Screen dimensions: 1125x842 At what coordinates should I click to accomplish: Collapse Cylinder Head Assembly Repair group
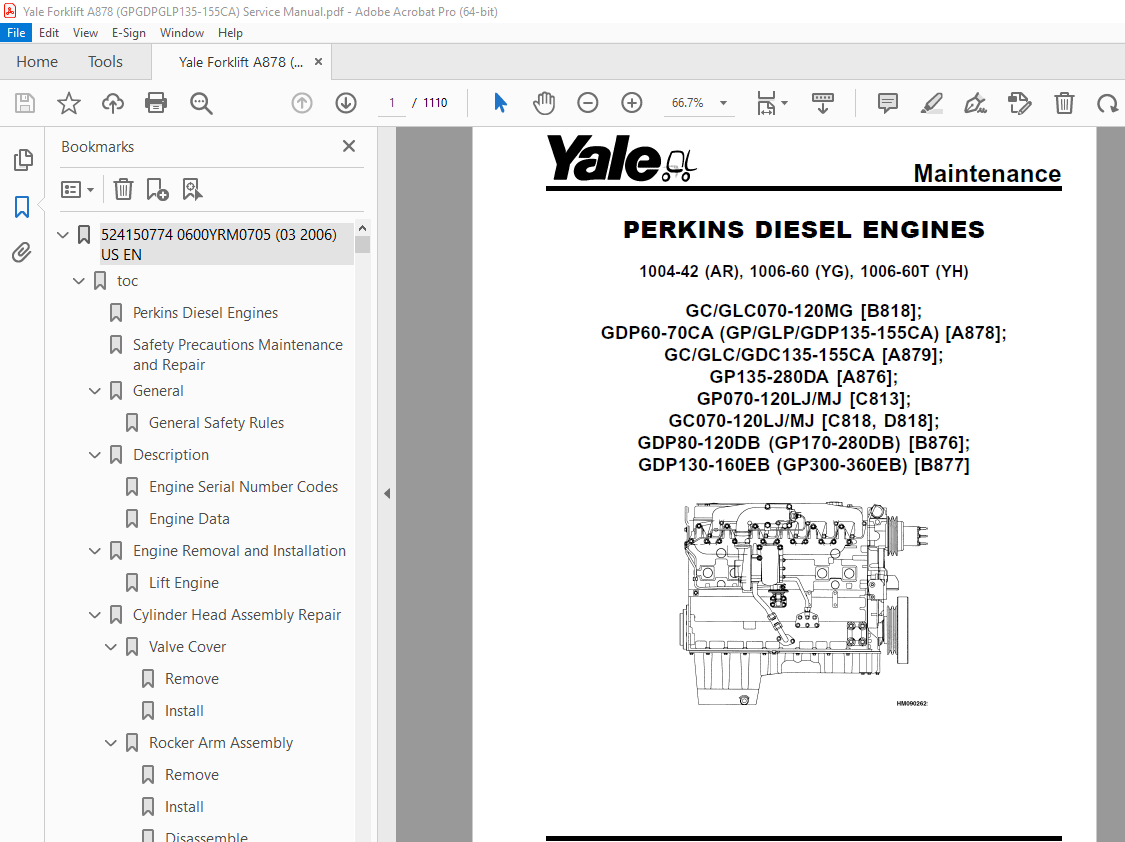click(95, 615)
